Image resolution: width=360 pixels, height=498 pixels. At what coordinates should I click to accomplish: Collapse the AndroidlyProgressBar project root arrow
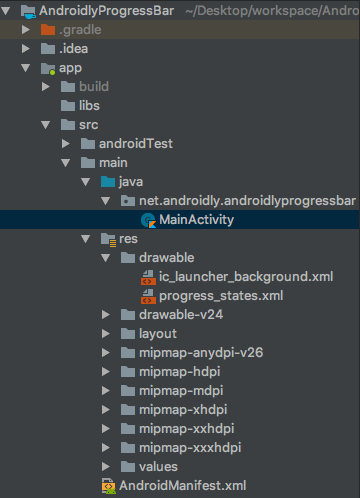tap(6, 11)
